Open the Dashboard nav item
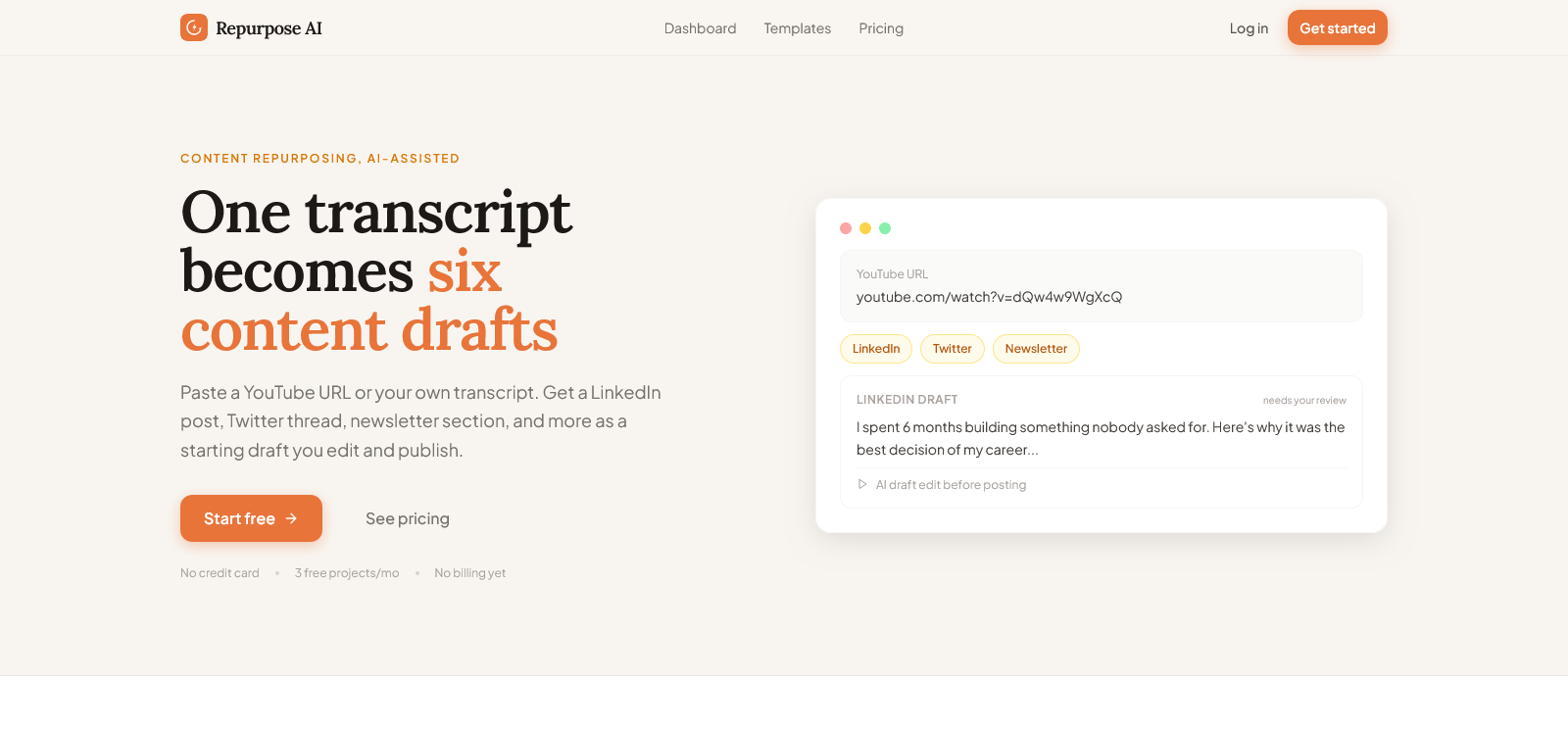 pyautogui.click(x=700, y=28)
